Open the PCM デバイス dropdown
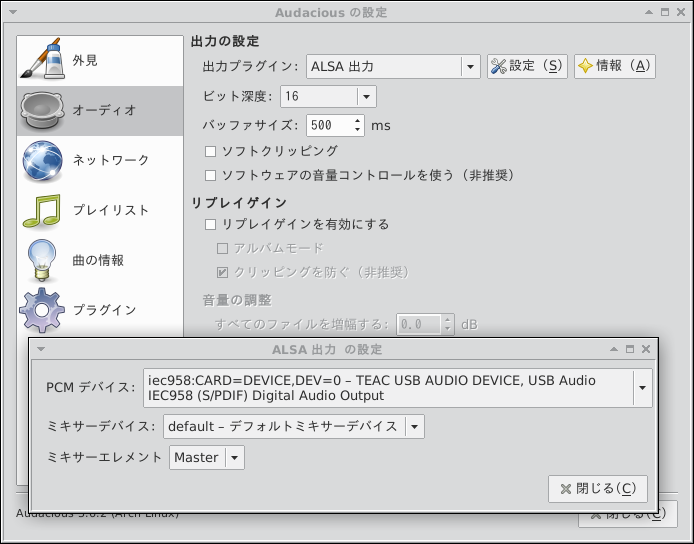 397,388
